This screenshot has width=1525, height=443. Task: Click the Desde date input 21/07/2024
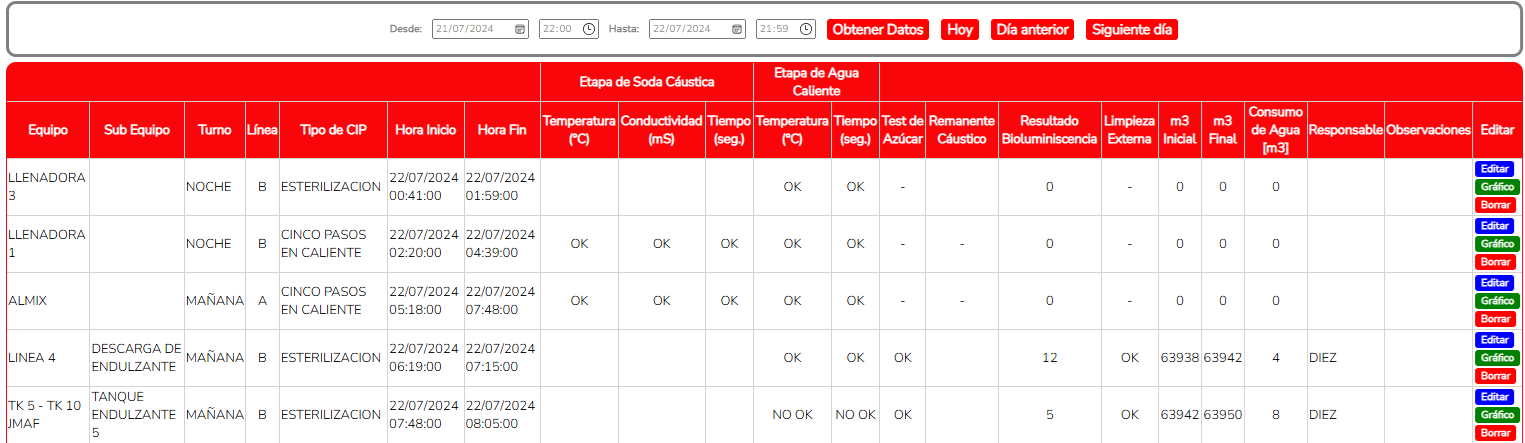point(470,30)
